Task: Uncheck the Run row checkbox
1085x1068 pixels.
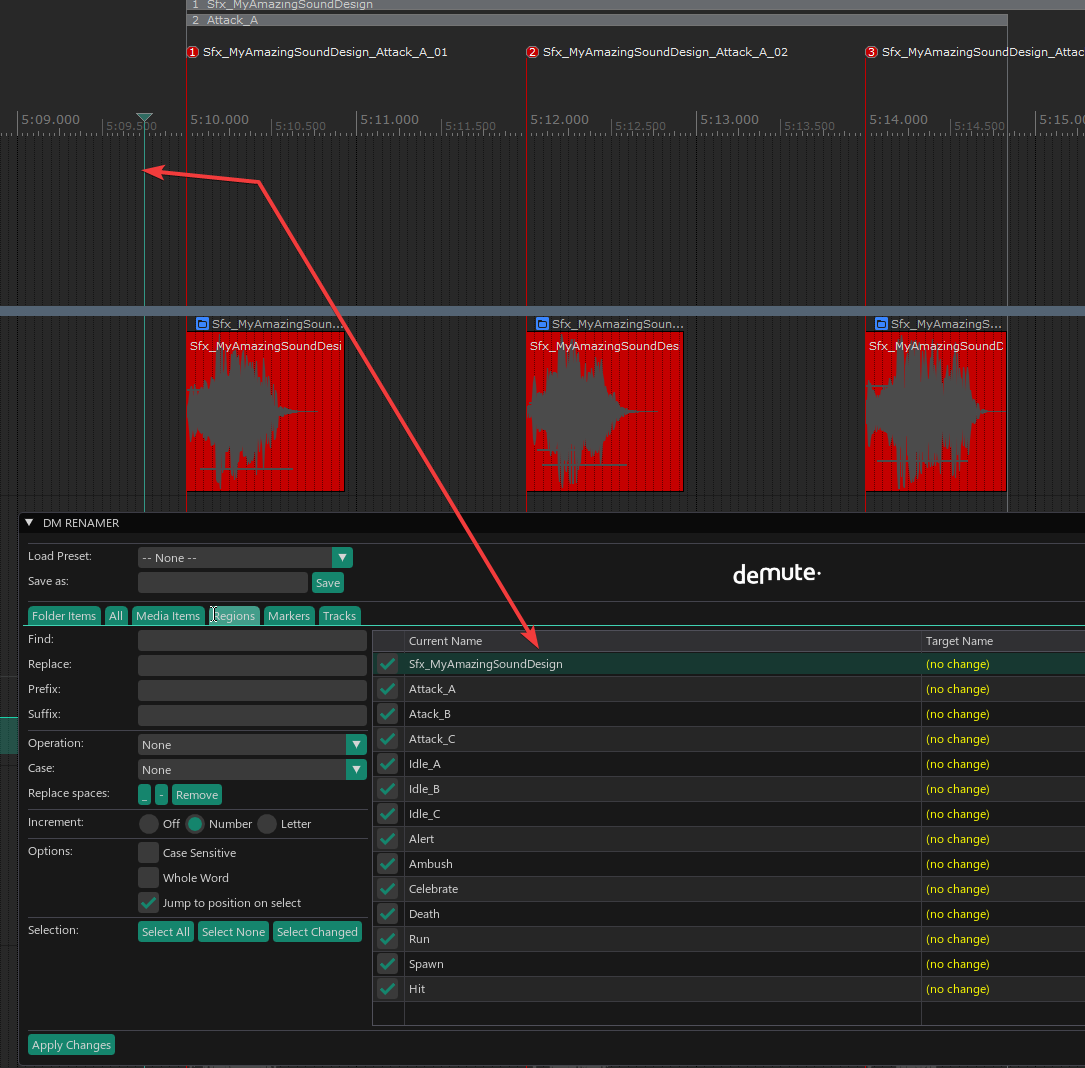Action: point(388,939)
